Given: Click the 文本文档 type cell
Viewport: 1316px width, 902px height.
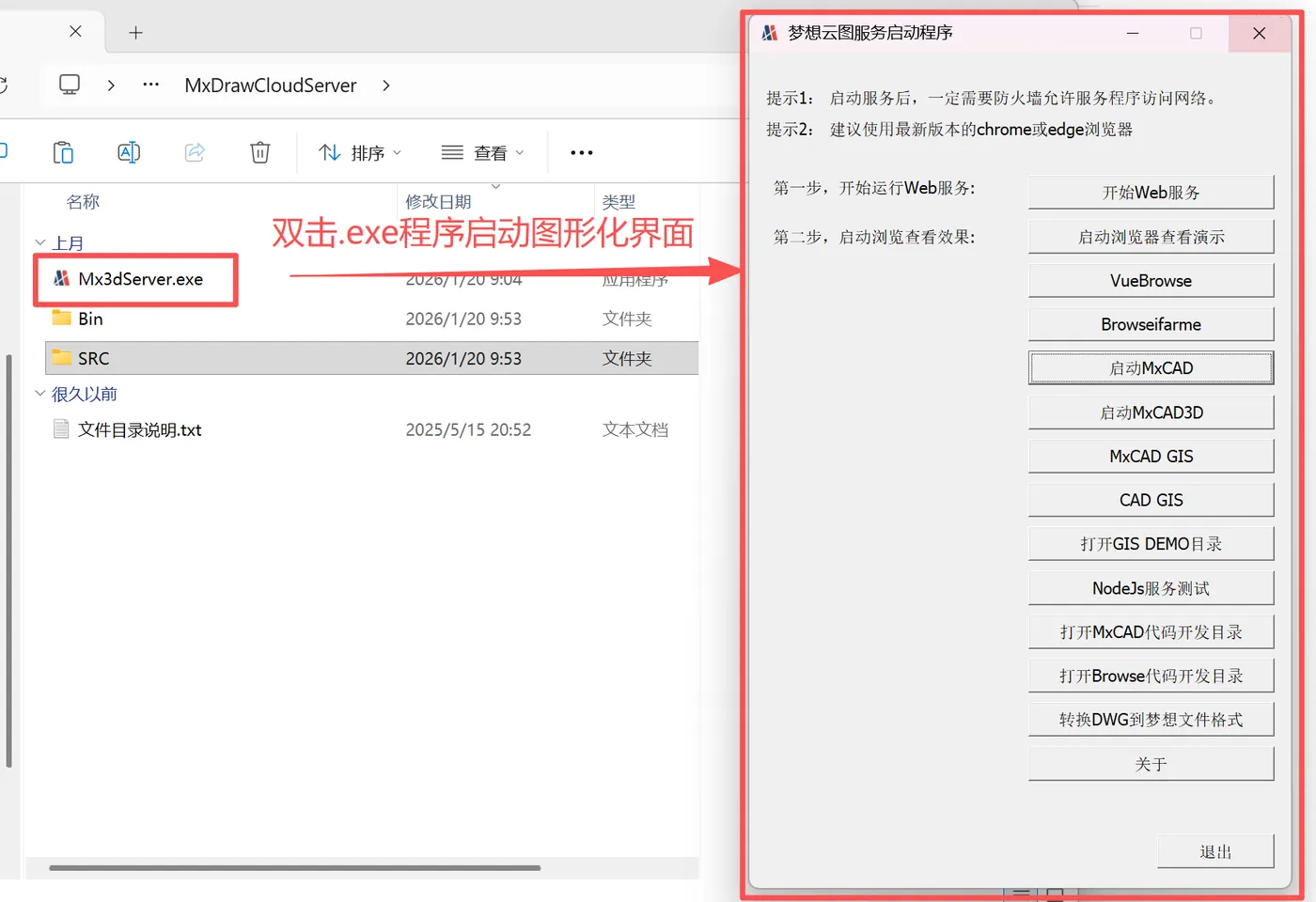Looking at the screenshot, I should [634, 429].
